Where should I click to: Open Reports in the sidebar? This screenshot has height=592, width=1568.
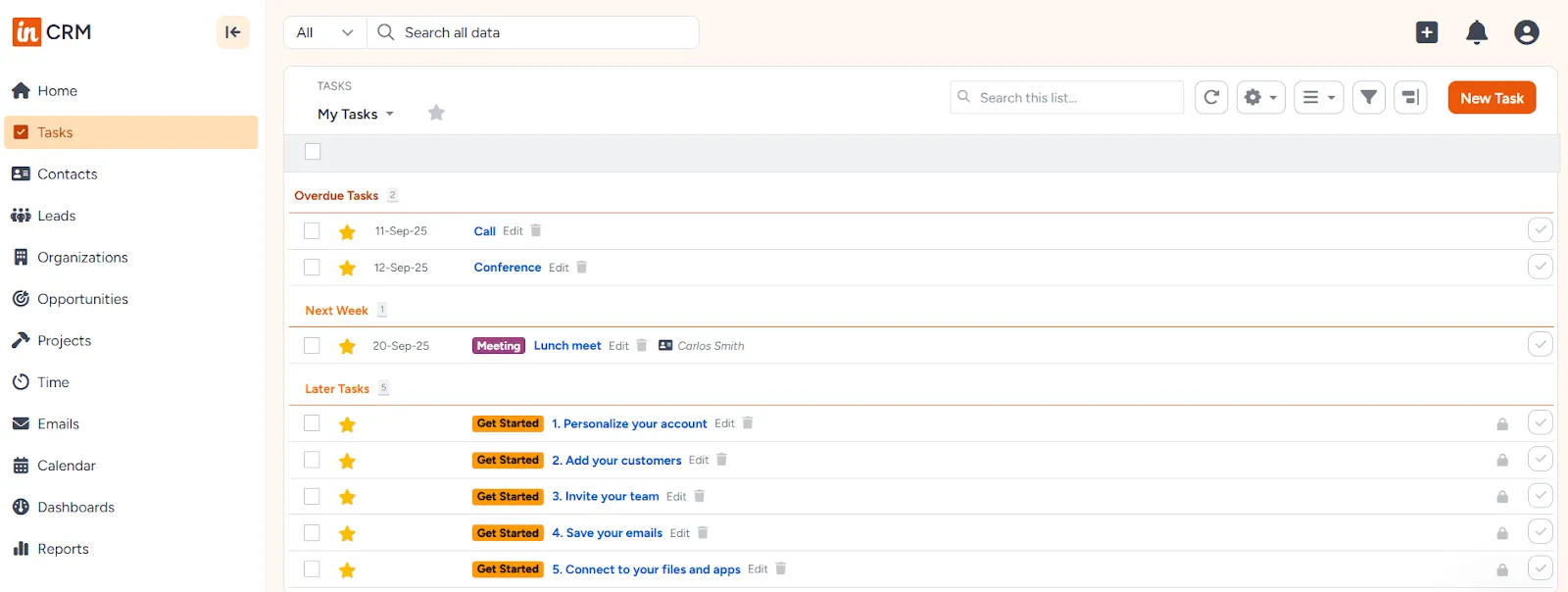point(131,549)
